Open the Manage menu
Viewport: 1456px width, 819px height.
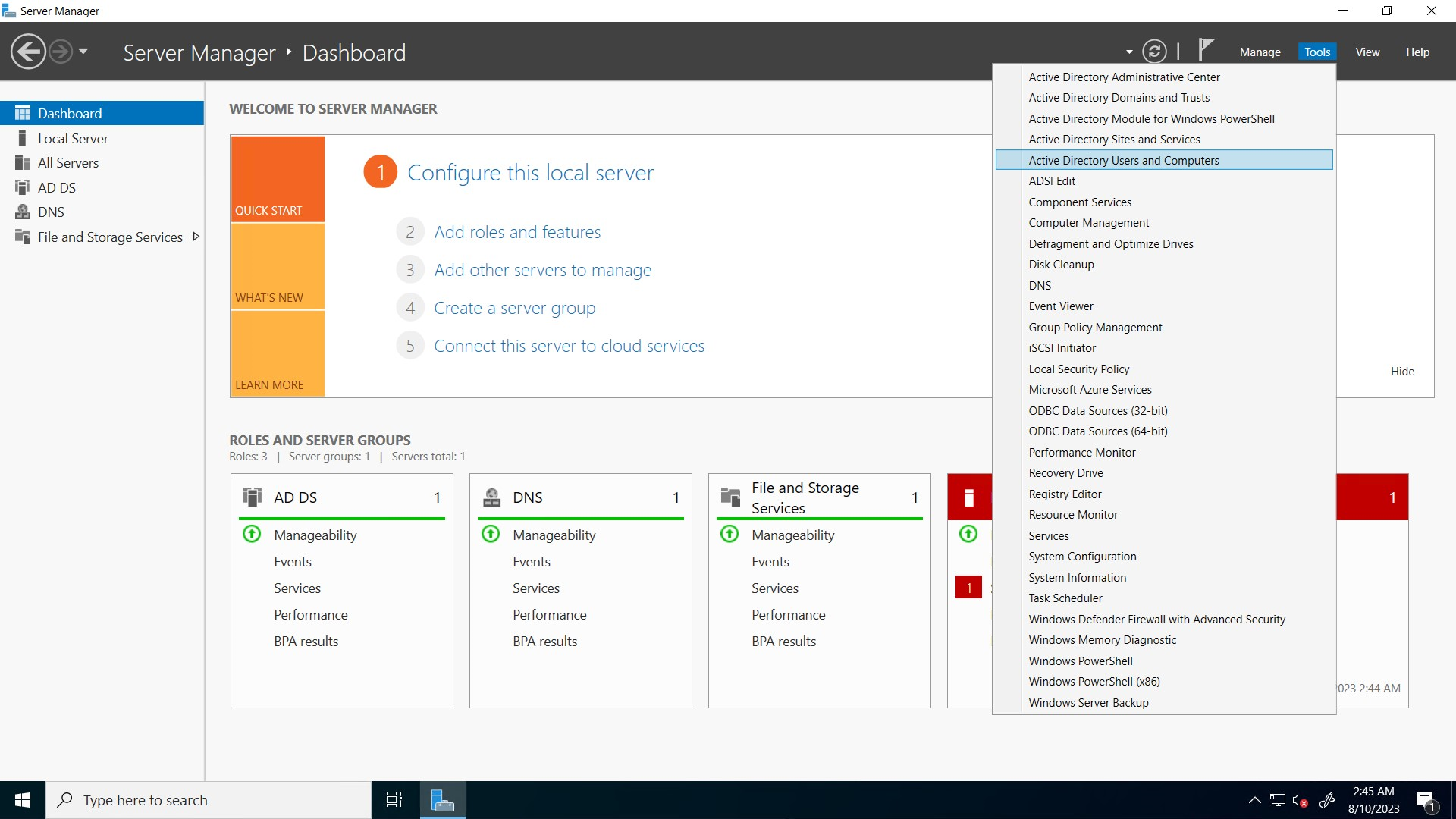click(x=1260, y=52)
